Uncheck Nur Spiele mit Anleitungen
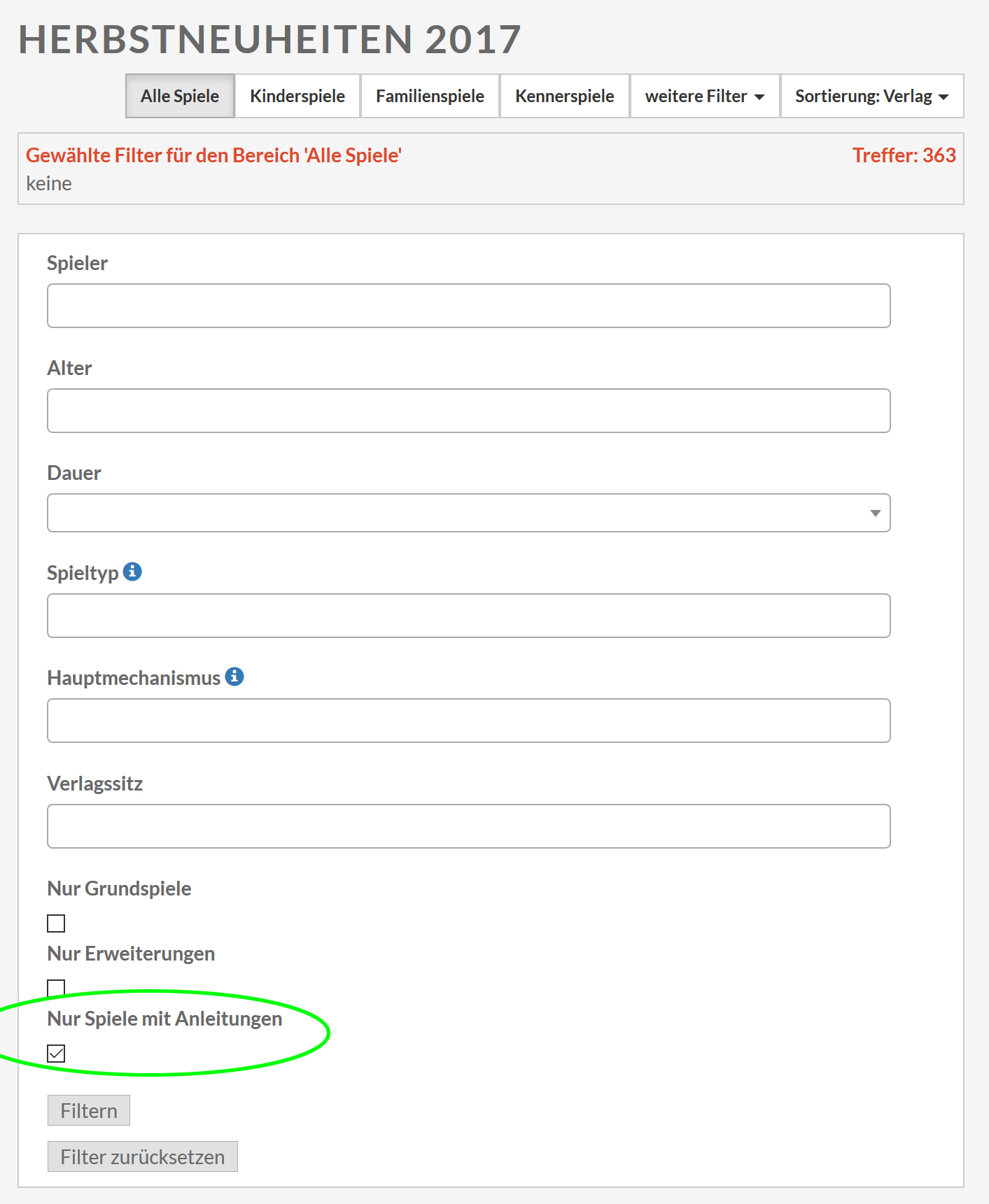The height and width of the screenshot is (1204, 989). click(x=56, y=1054)
